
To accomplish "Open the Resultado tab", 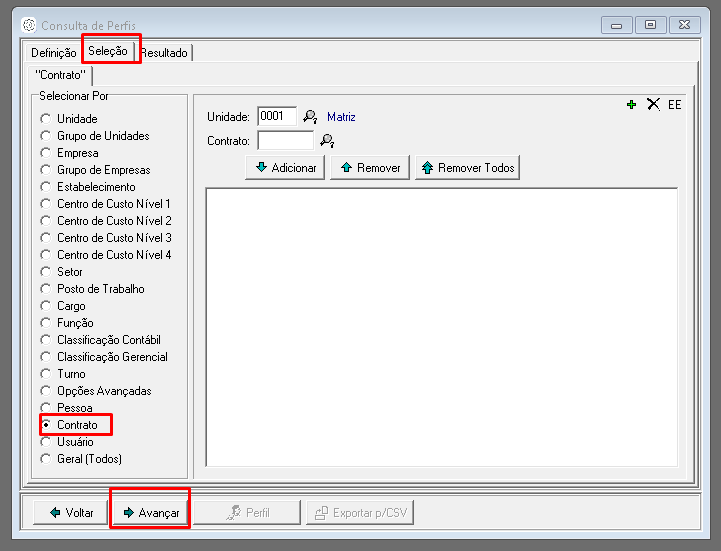I will pos(164,53).
